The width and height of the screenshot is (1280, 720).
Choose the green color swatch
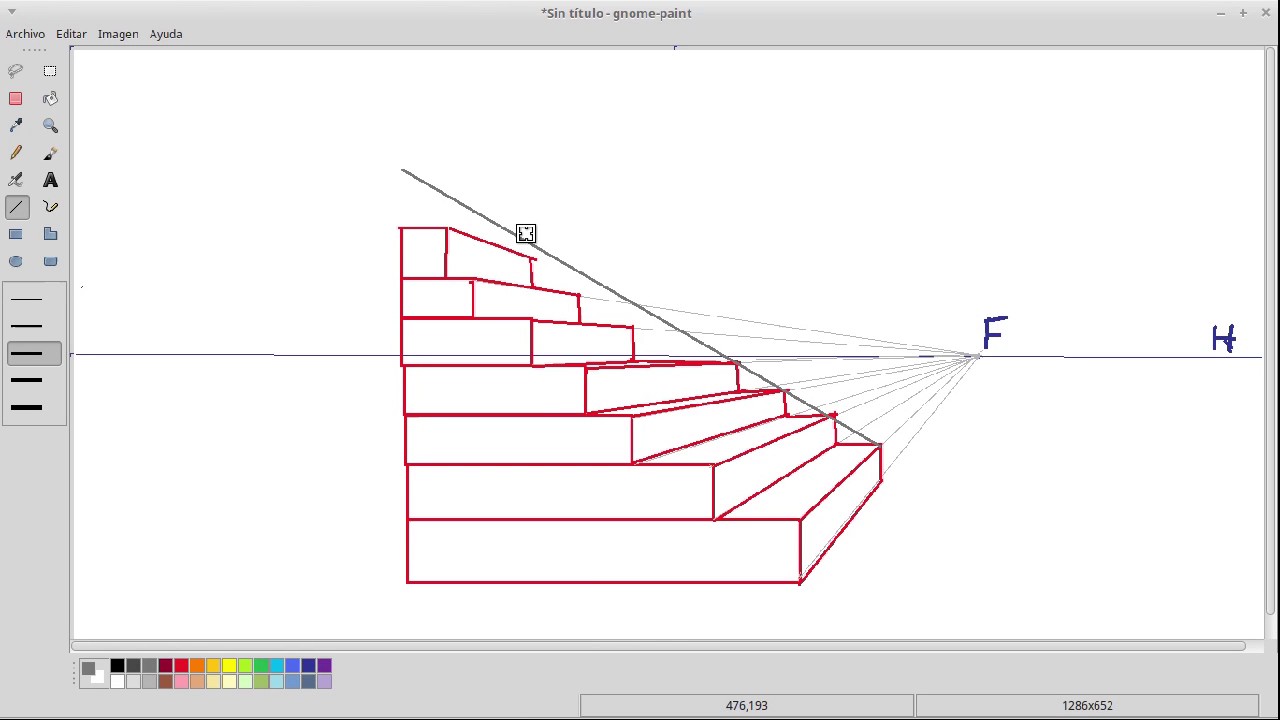(261, 665)
